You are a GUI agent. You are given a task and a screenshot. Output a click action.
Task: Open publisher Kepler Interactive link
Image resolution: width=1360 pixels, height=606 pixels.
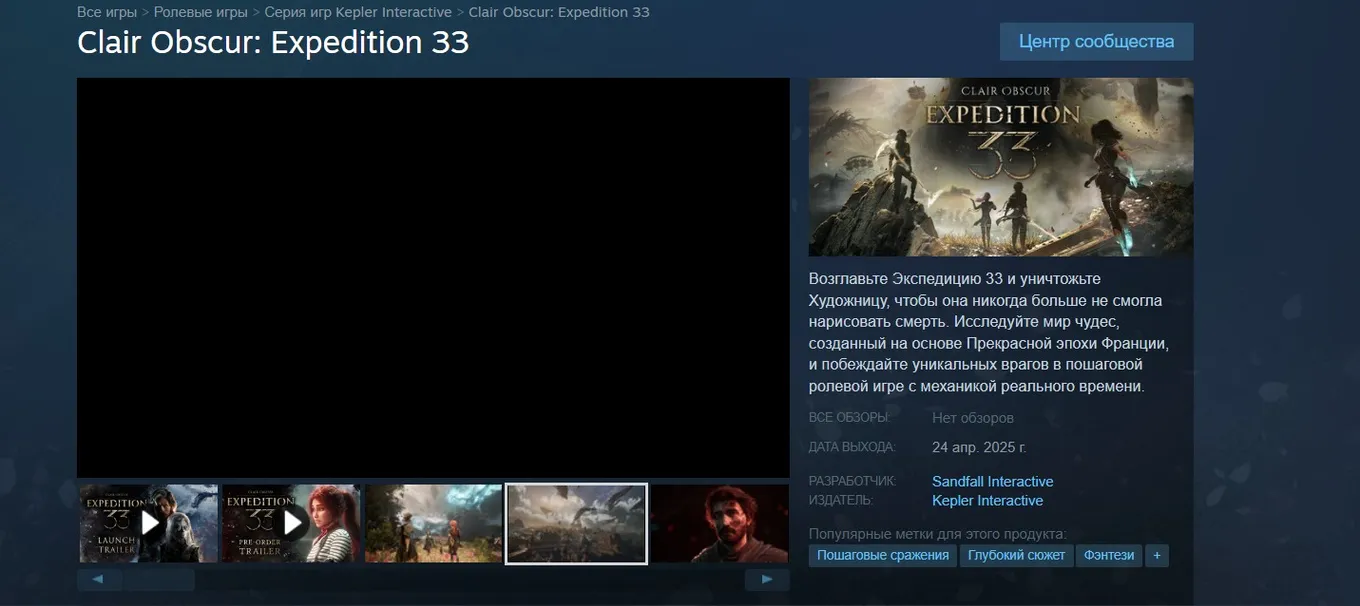tap(988, 500)
